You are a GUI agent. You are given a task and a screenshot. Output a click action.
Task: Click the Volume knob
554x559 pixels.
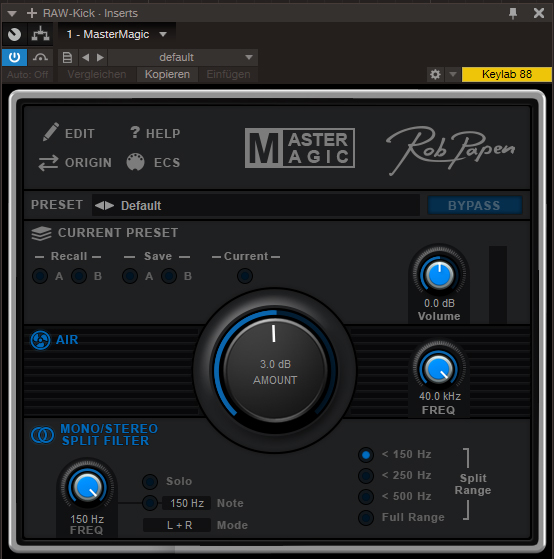pyautogui.click(x=439, y=275)
